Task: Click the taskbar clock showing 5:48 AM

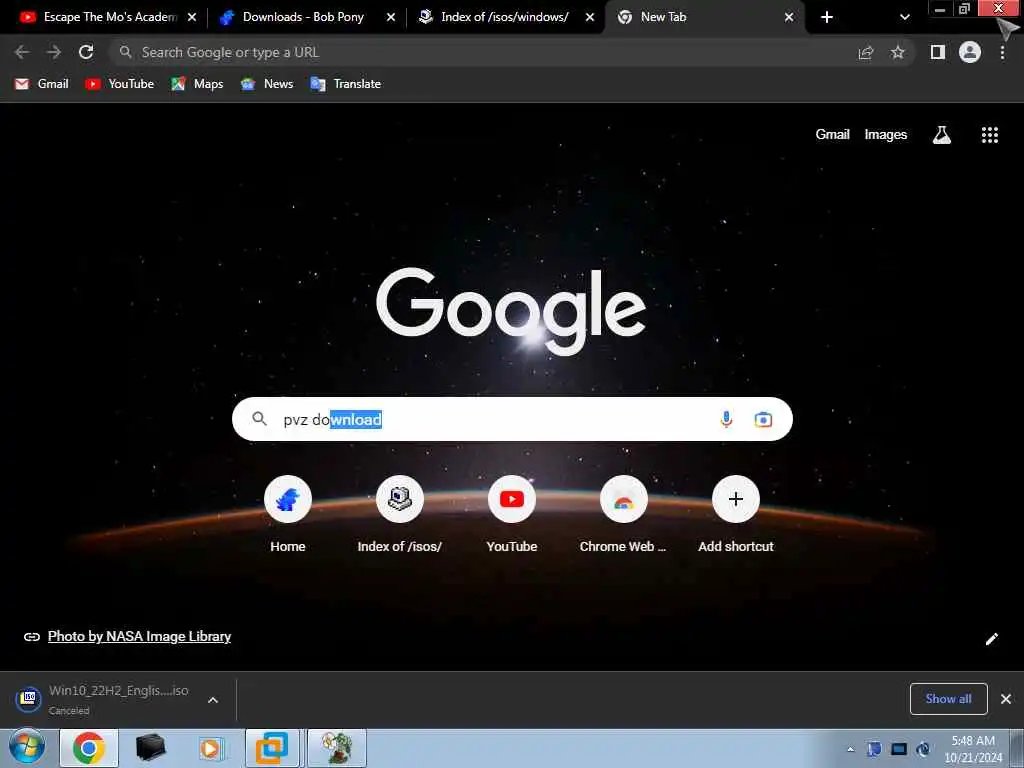Action: point(973,749)
